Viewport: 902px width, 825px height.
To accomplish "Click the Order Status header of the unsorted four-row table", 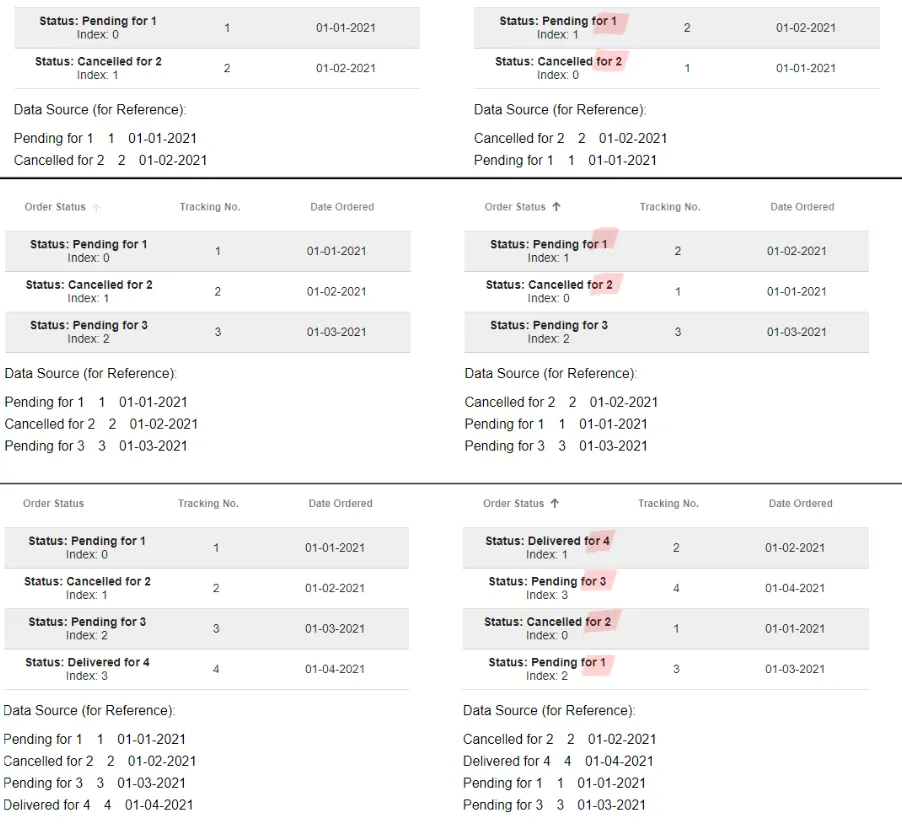I will [x=53, y=503].
